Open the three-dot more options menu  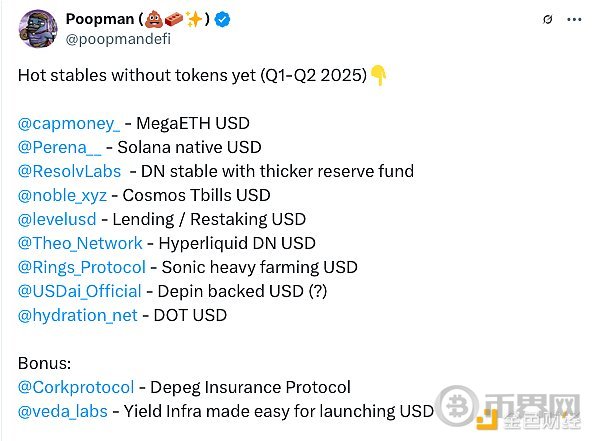[574, 19]
